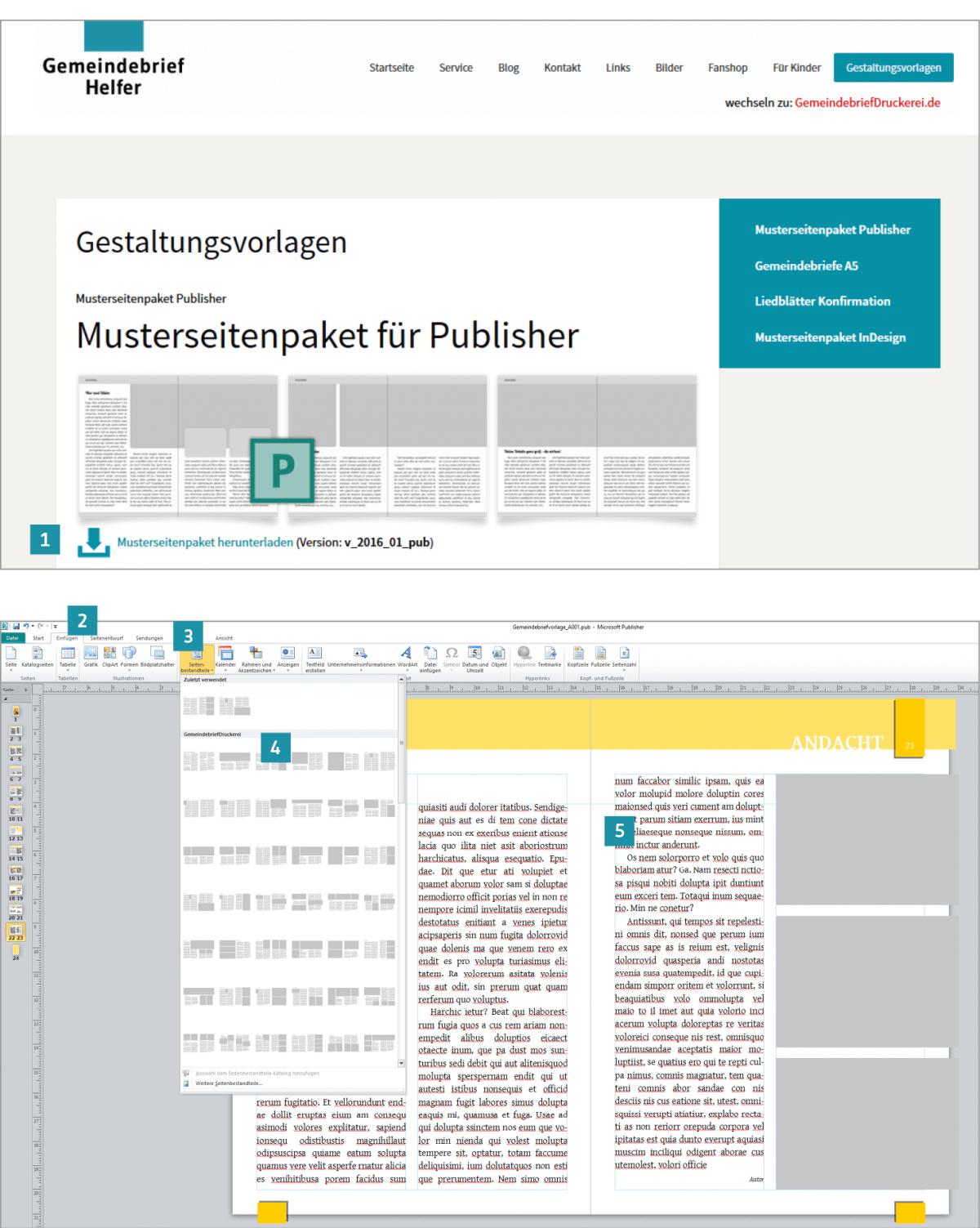The height and width of the screenshot is (1228, 980).
Task: Open Musterseitenpaket InDesign sidebar item
Action: coord(830,337)
